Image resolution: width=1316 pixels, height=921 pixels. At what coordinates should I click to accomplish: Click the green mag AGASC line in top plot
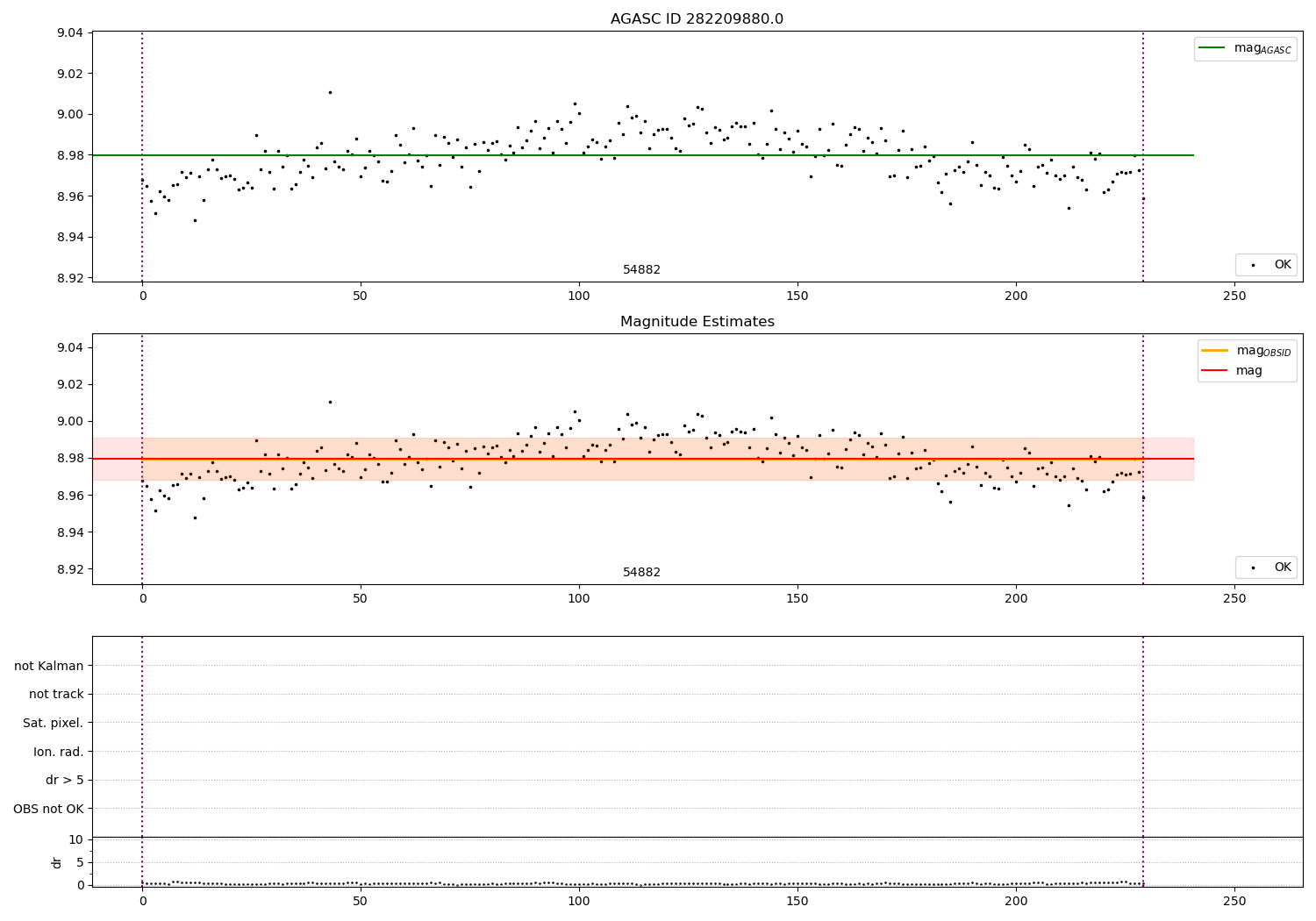click(x=642, y=155)
